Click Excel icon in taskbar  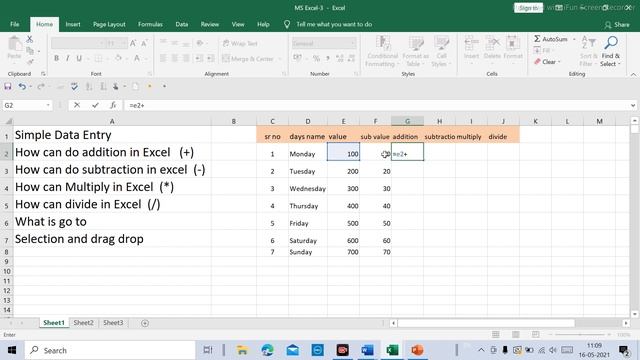coord(392,350)
